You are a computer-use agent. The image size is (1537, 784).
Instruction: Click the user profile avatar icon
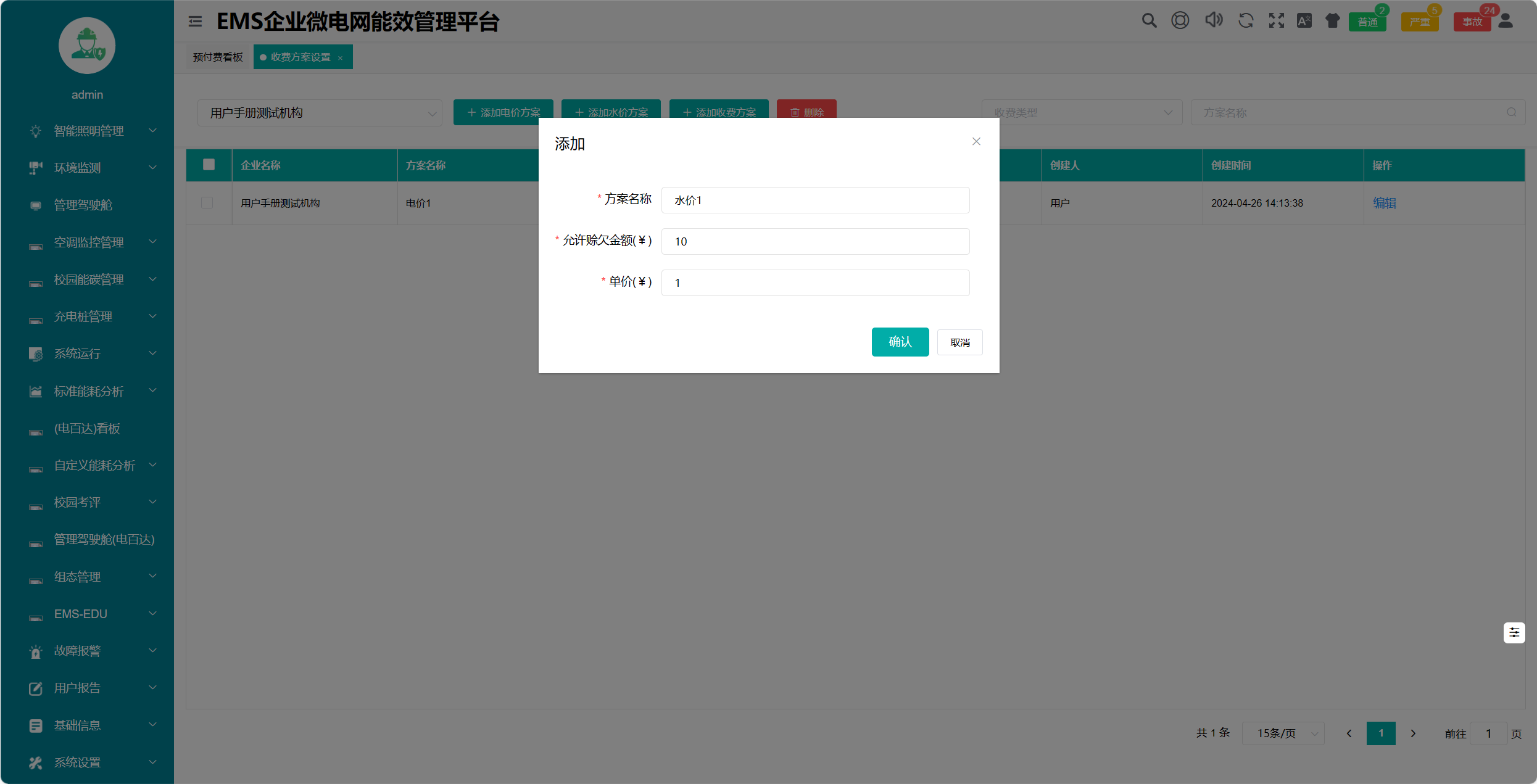click(x=1506, y=21)
